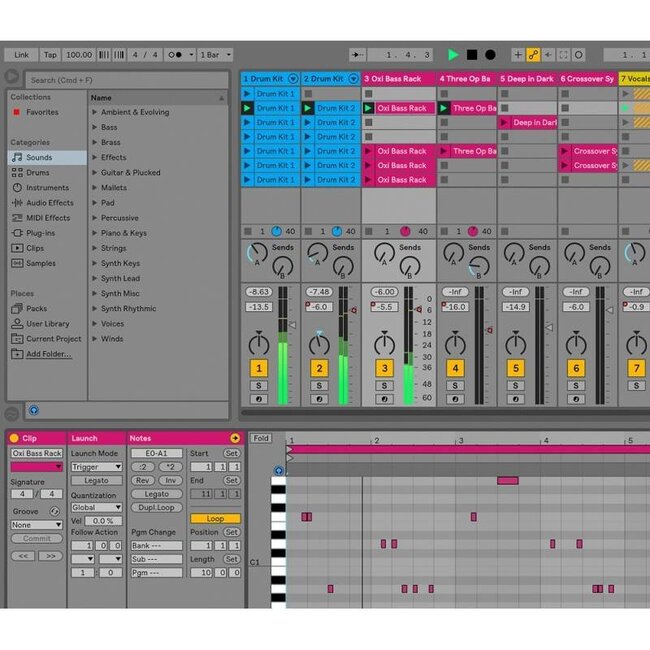650x650 pixels.
Task: Open the clip color dropdown
Action: point(36,467)
